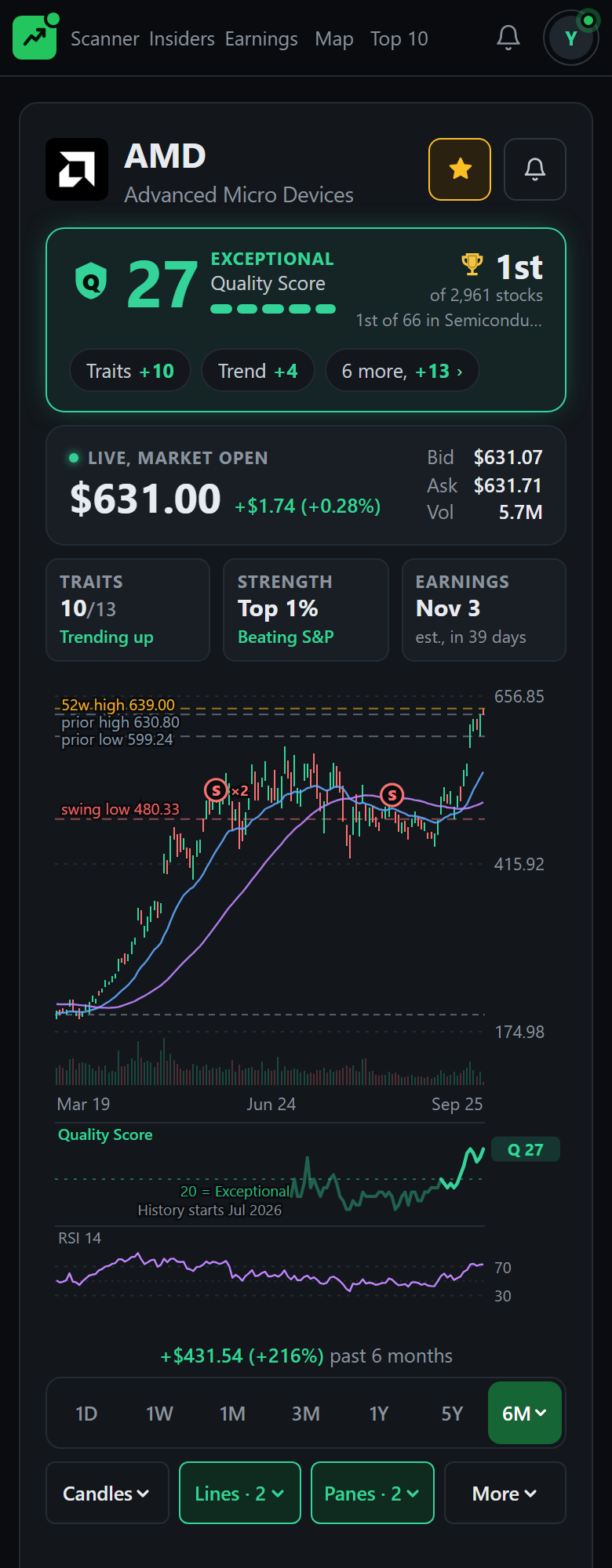Click the green Q shield icon
The width and height of the screenshot is (612, 1568).
tap(91, 281)
